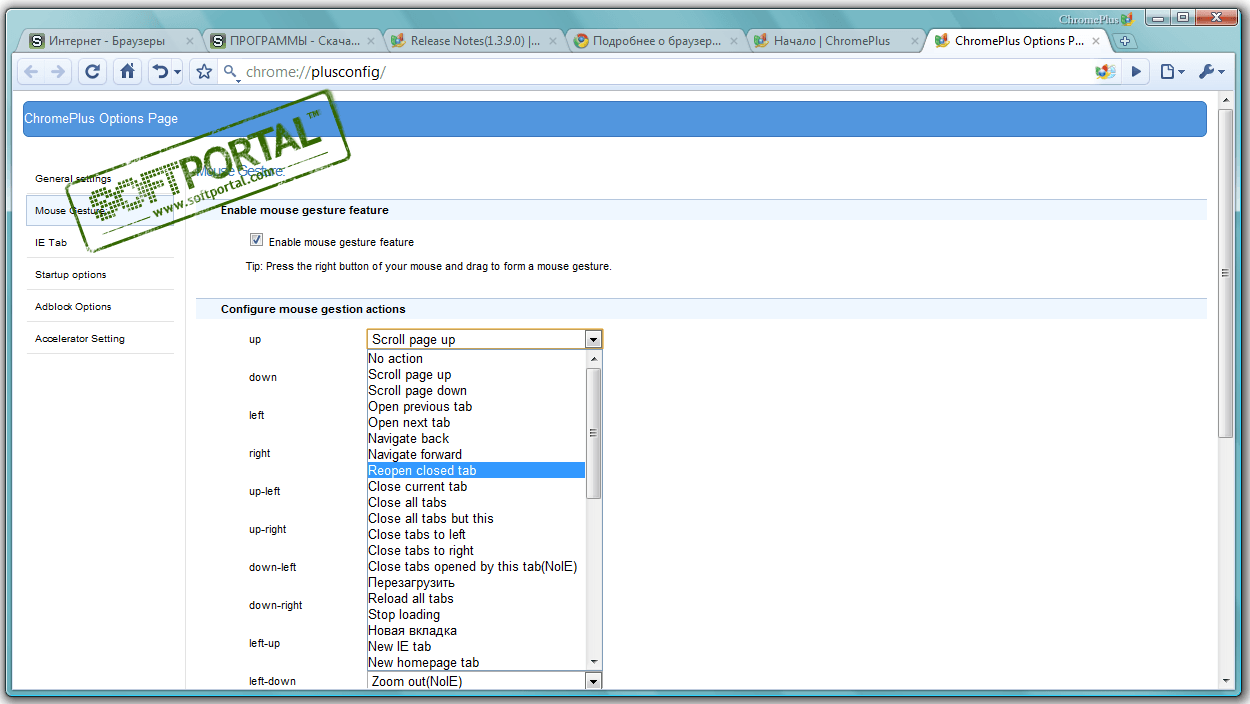Open a new tab with plus button
Screen dimensions: 1250x704
(x=1125, y=41)
